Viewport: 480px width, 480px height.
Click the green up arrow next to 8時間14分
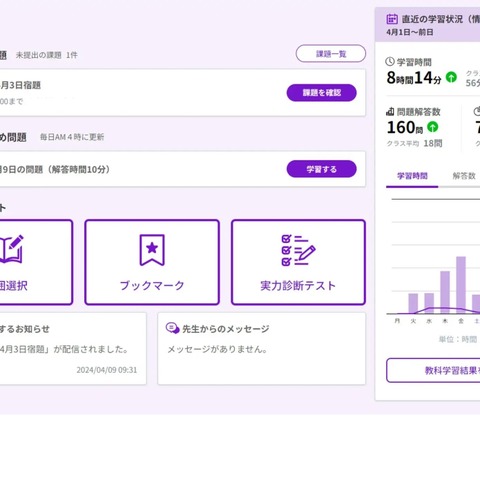[x=451, y=77]
